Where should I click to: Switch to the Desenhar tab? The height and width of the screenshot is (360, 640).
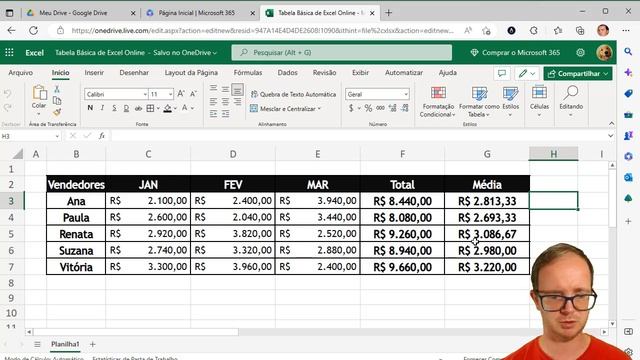pos(134,73)
